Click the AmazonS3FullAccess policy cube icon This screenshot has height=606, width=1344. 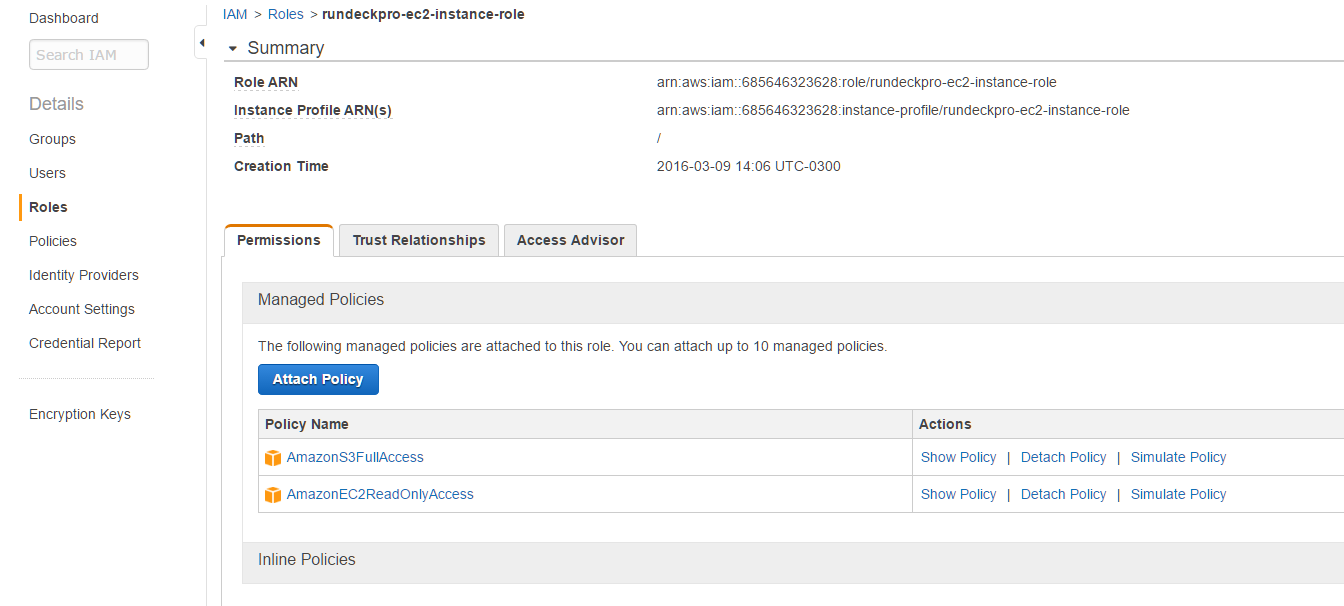tap(273, 458)
